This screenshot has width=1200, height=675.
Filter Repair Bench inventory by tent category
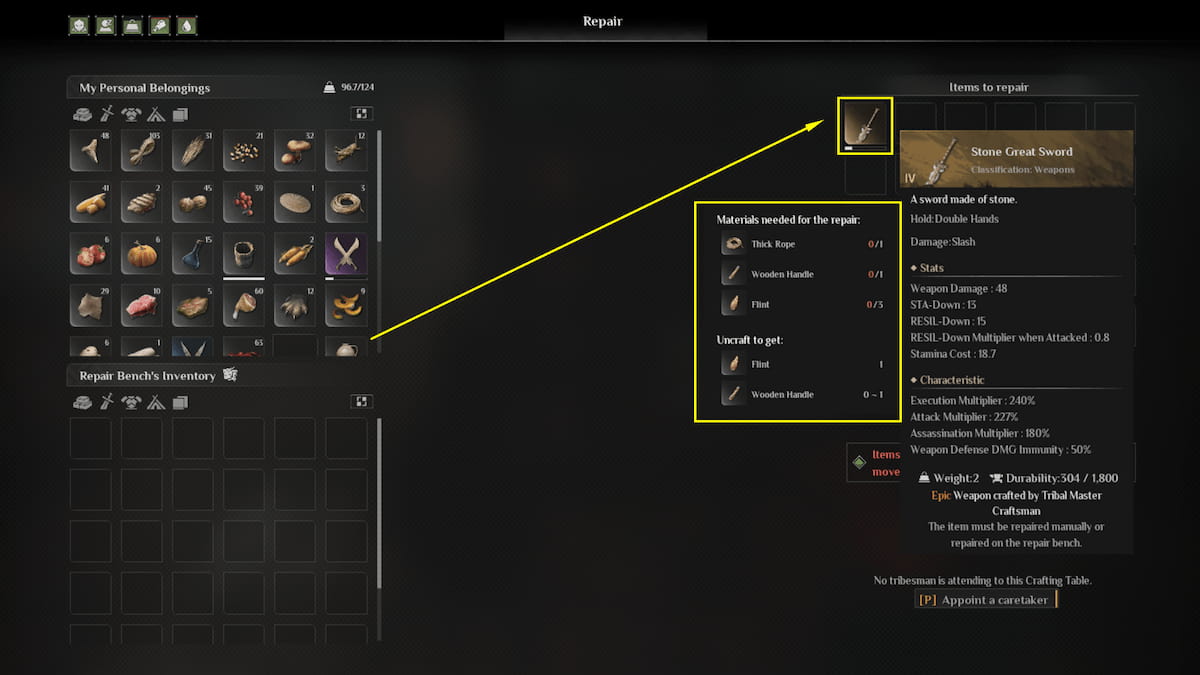pyautogui.click(x=155, y=402)
